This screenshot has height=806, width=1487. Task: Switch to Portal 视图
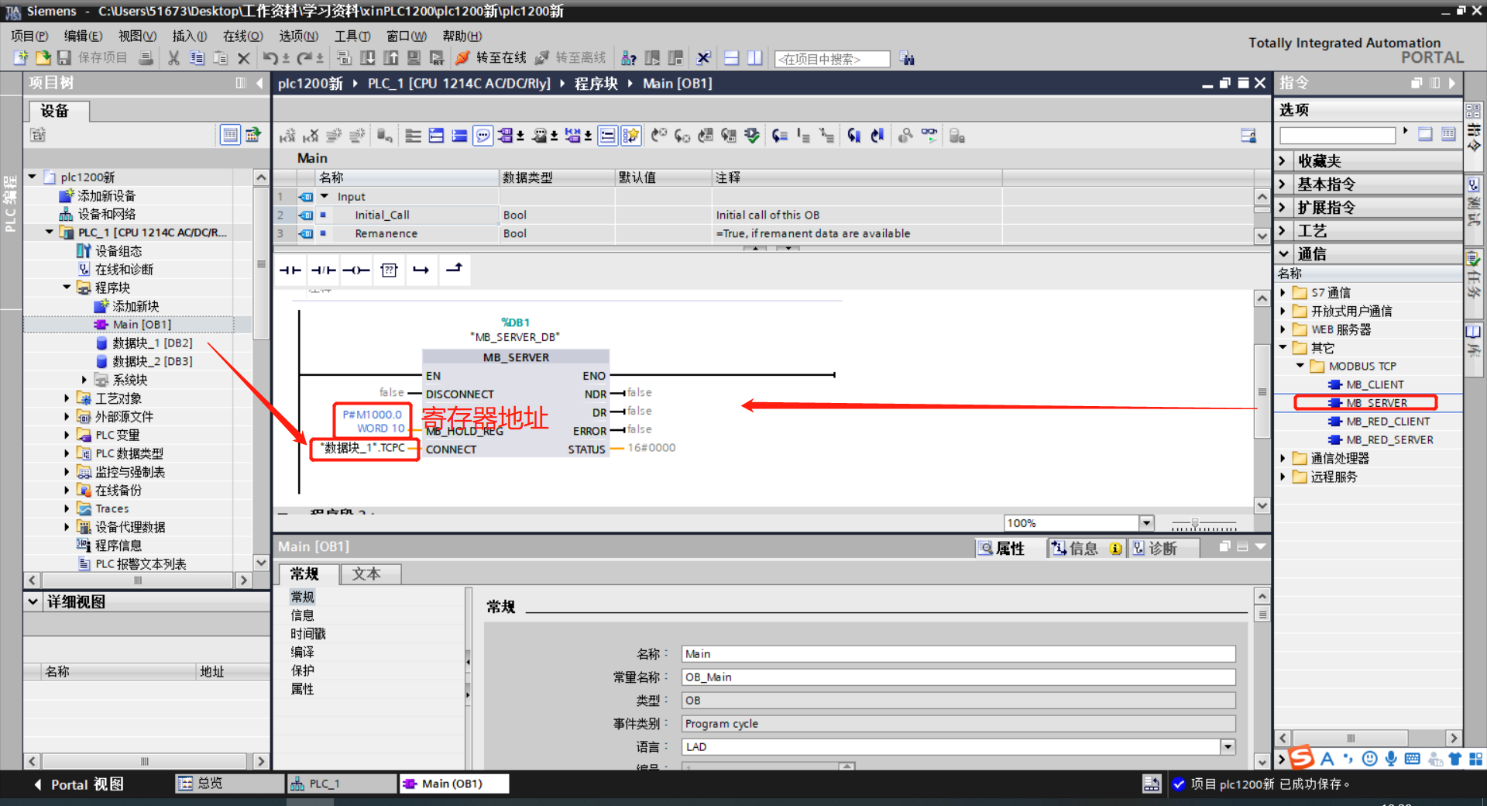(x=78, y=784)
